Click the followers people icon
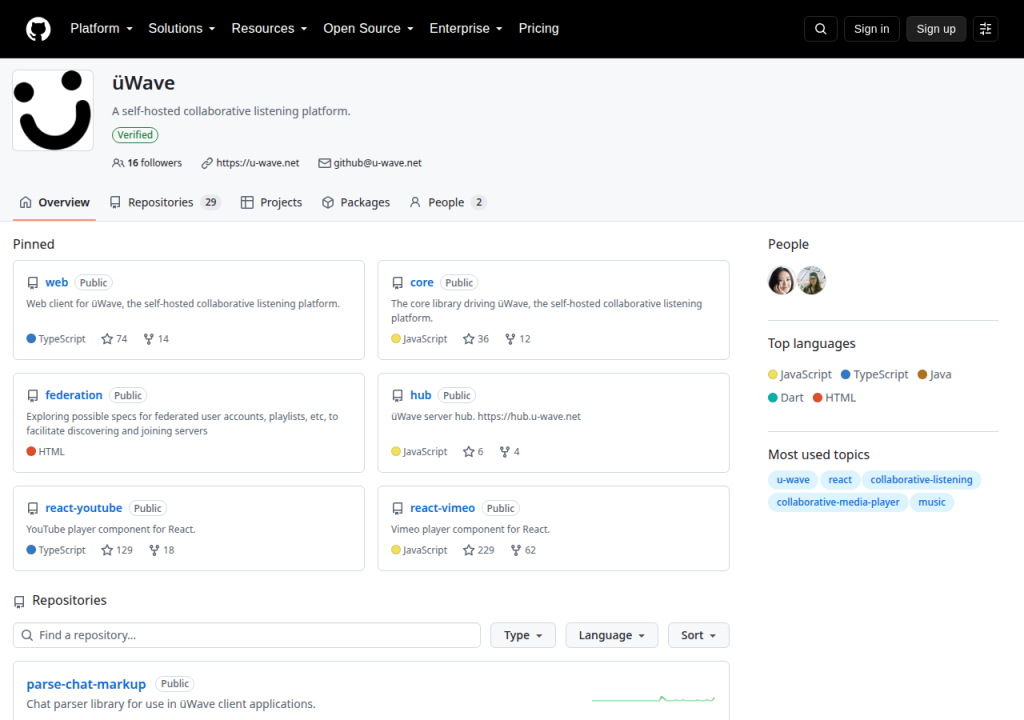This screenshot has width=1024, height=720. coord(118,163)
